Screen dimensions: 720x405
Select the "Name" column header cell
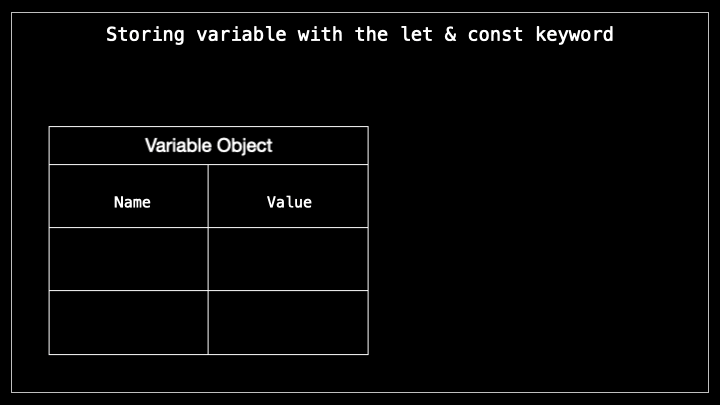[129, 196]
